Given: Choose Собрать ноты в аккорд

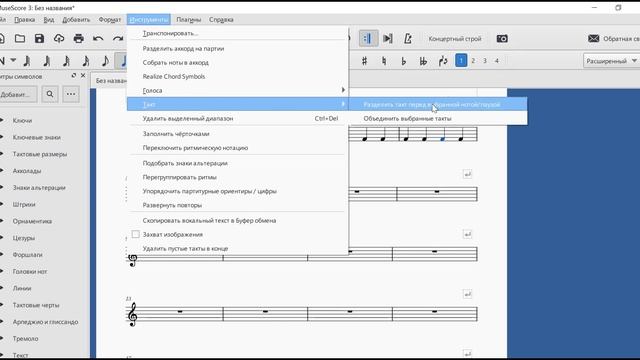Looking at the screenshot, I should 238,62.
